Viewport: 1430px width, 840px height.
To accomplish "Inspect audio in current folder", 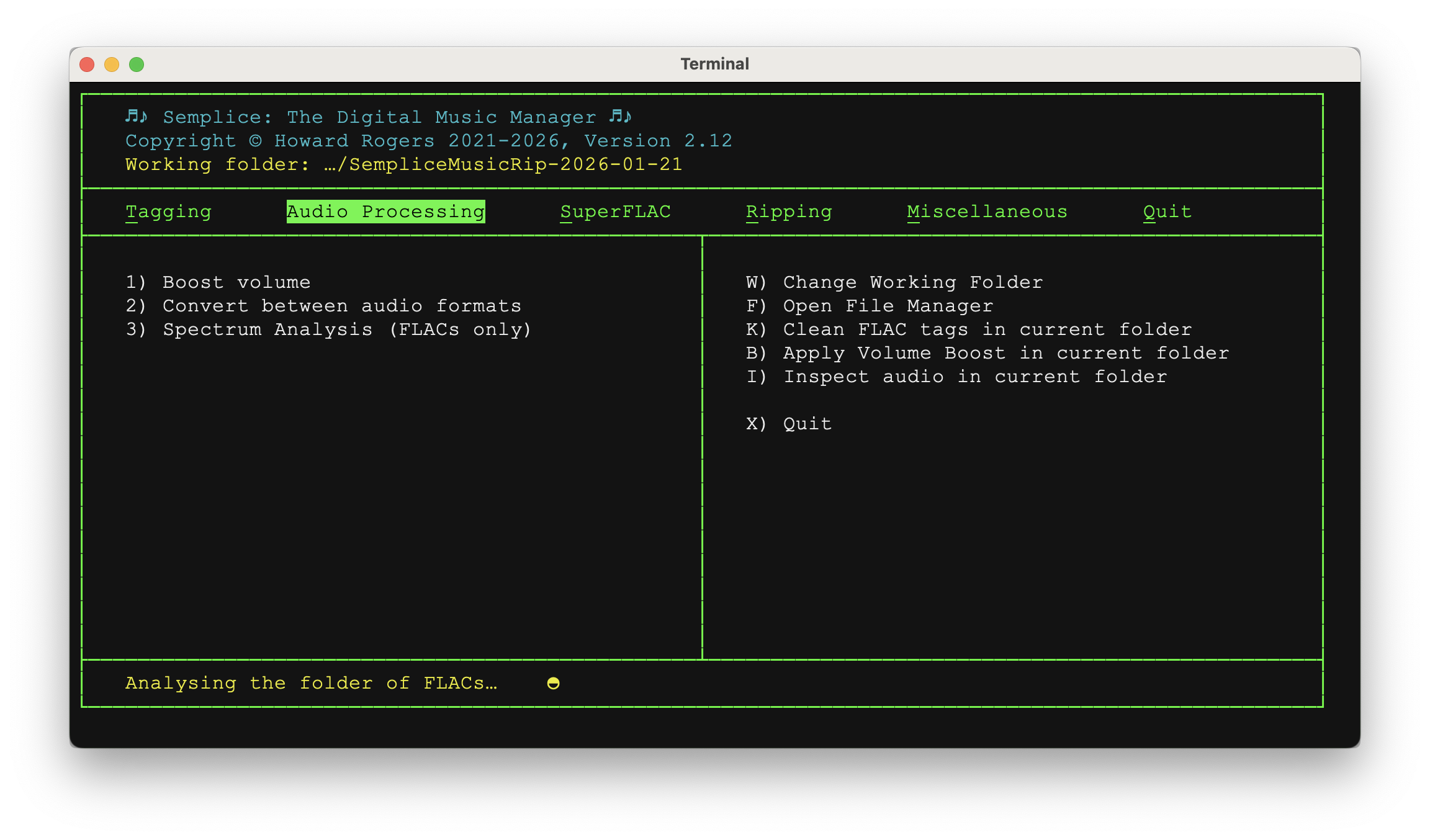I will [x=956, y=377].
